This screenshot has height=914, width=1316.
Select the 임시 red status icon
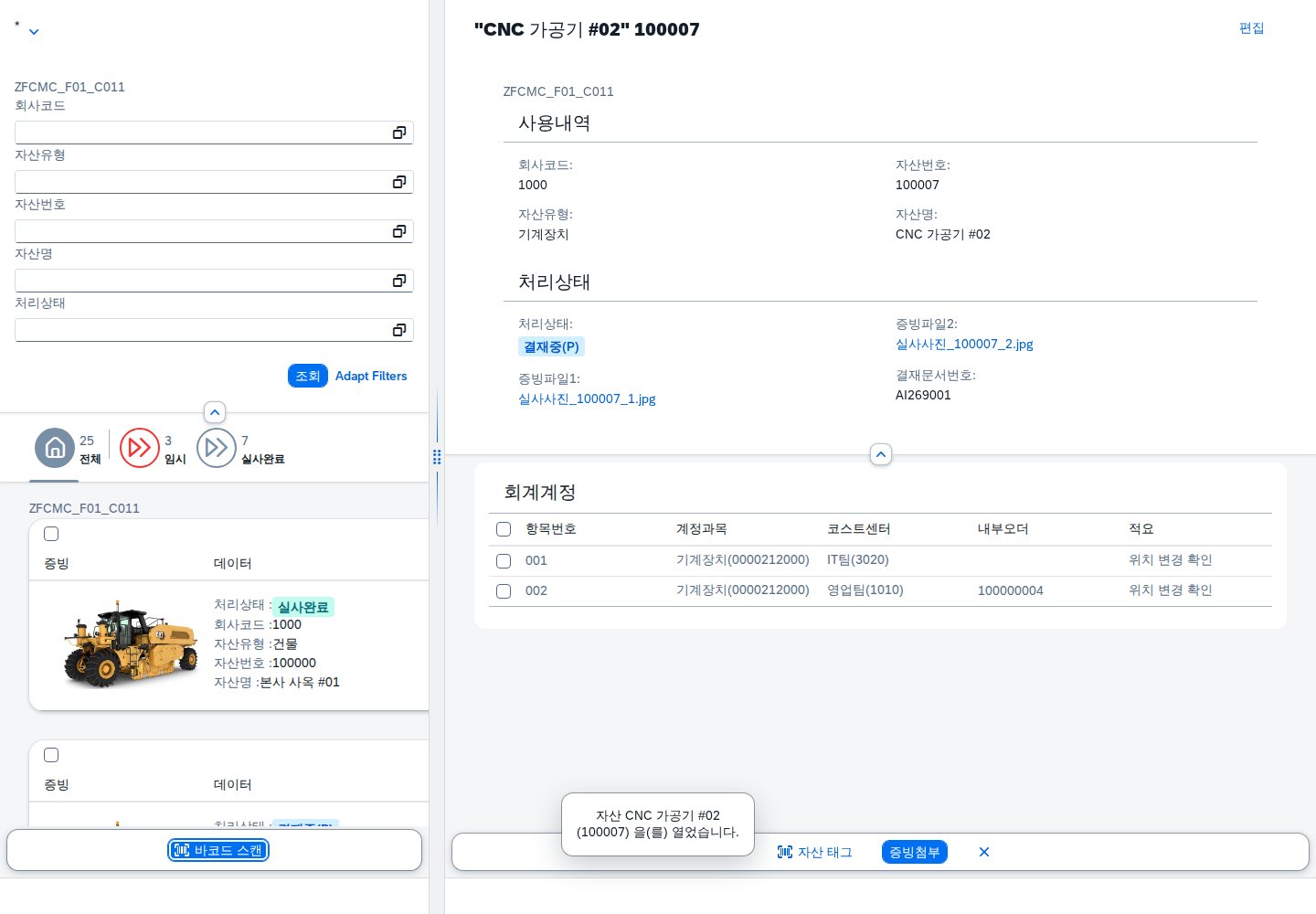[x=140, y=448]
